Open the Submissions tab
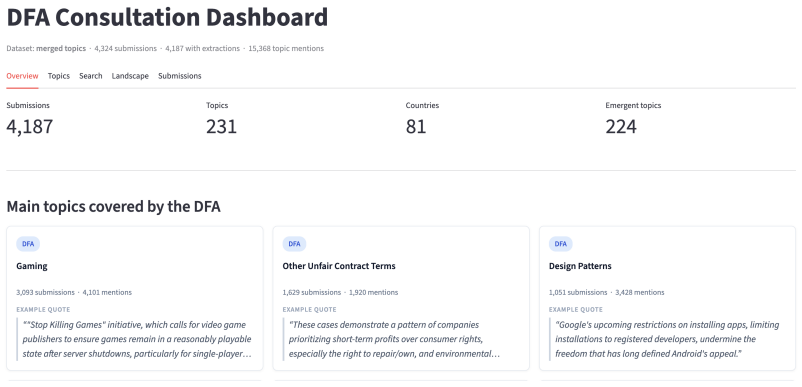Viewport: 802px width, 387px height. coord(180,76)
